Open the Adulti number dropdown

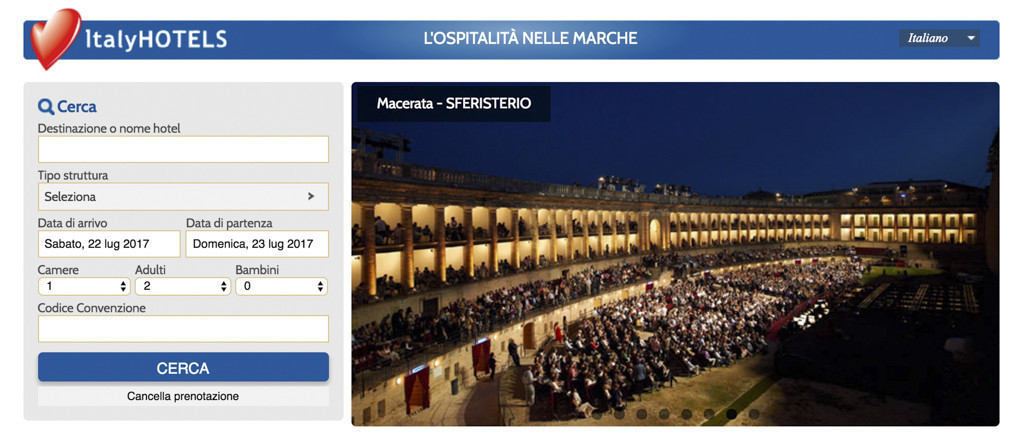pos(183,286)
